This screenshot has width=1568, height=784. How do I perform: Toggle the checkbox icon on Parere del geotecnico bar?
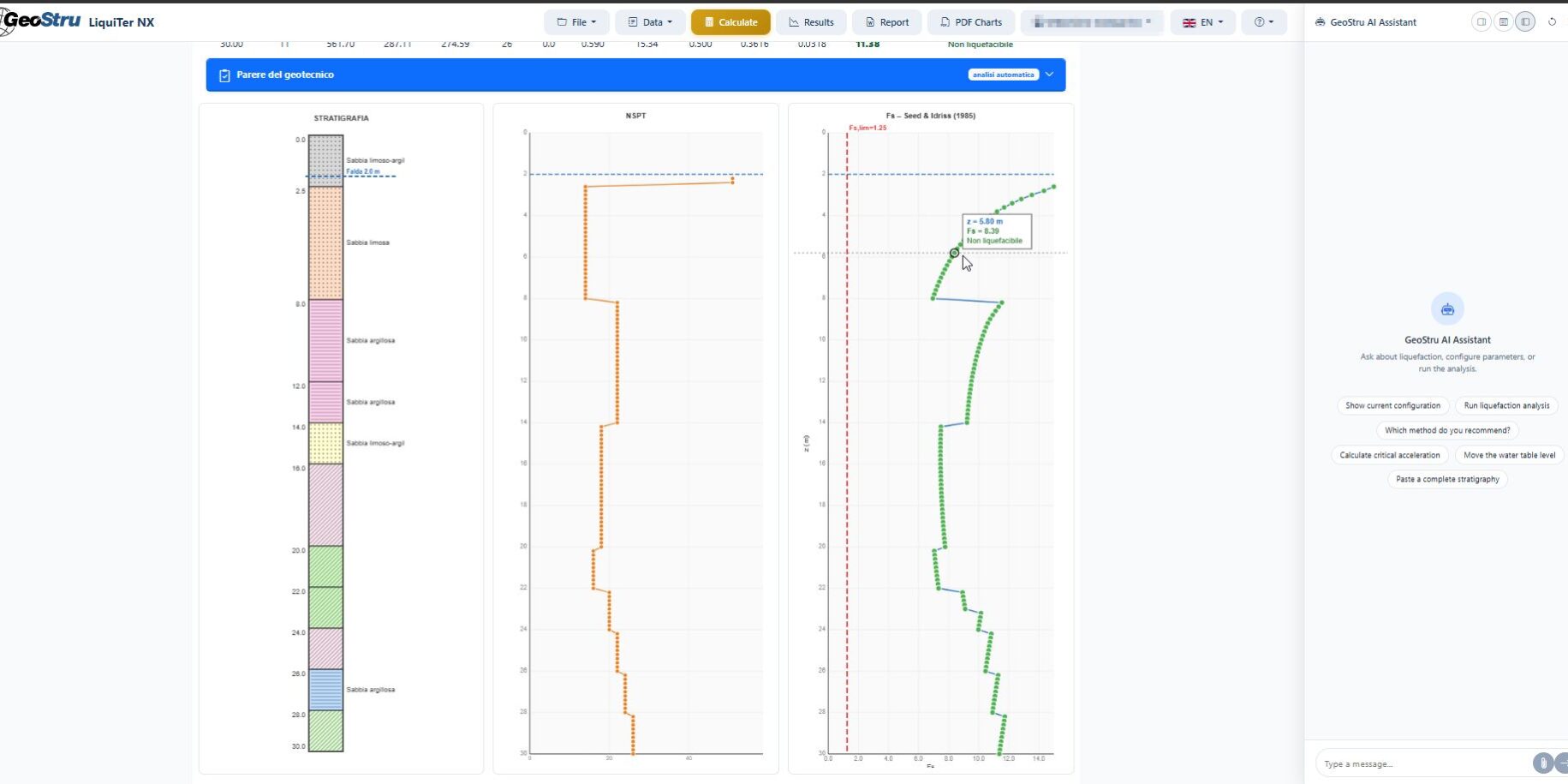click(x=223, y=75)
